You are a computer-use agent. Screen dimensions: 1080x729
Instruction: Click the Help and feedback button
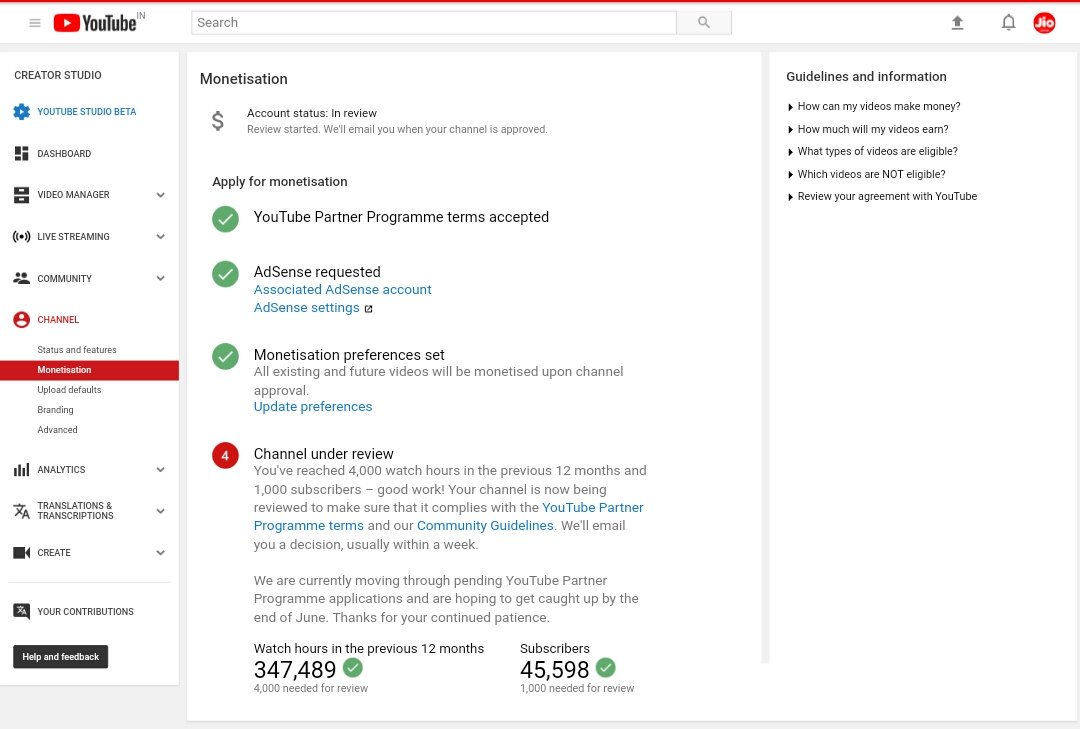61,657
